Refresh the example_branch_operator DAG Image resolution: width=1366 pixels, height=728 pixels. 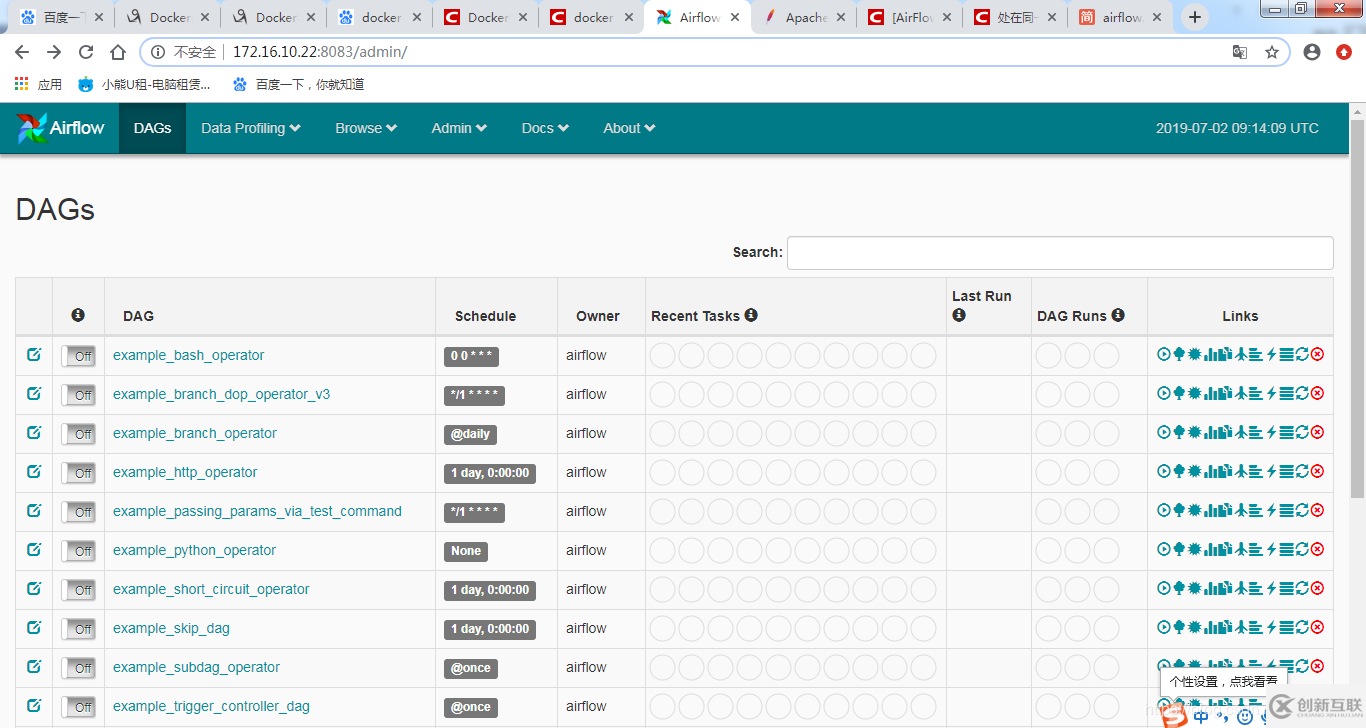1302,432
